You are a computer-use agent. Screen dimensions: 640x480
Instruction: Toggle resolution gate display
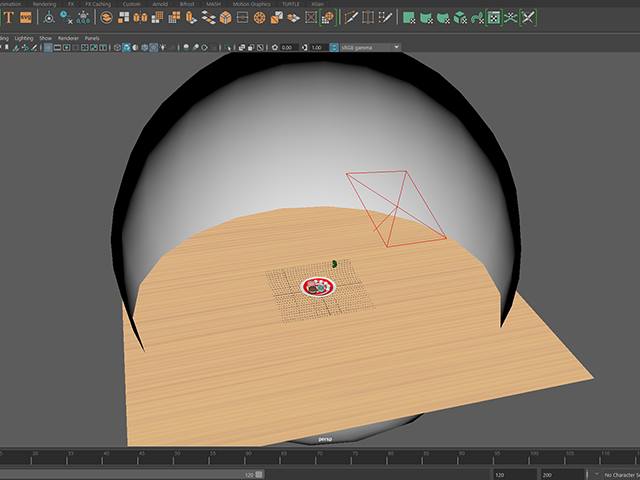pyautogui.click(x=67, y=48)
